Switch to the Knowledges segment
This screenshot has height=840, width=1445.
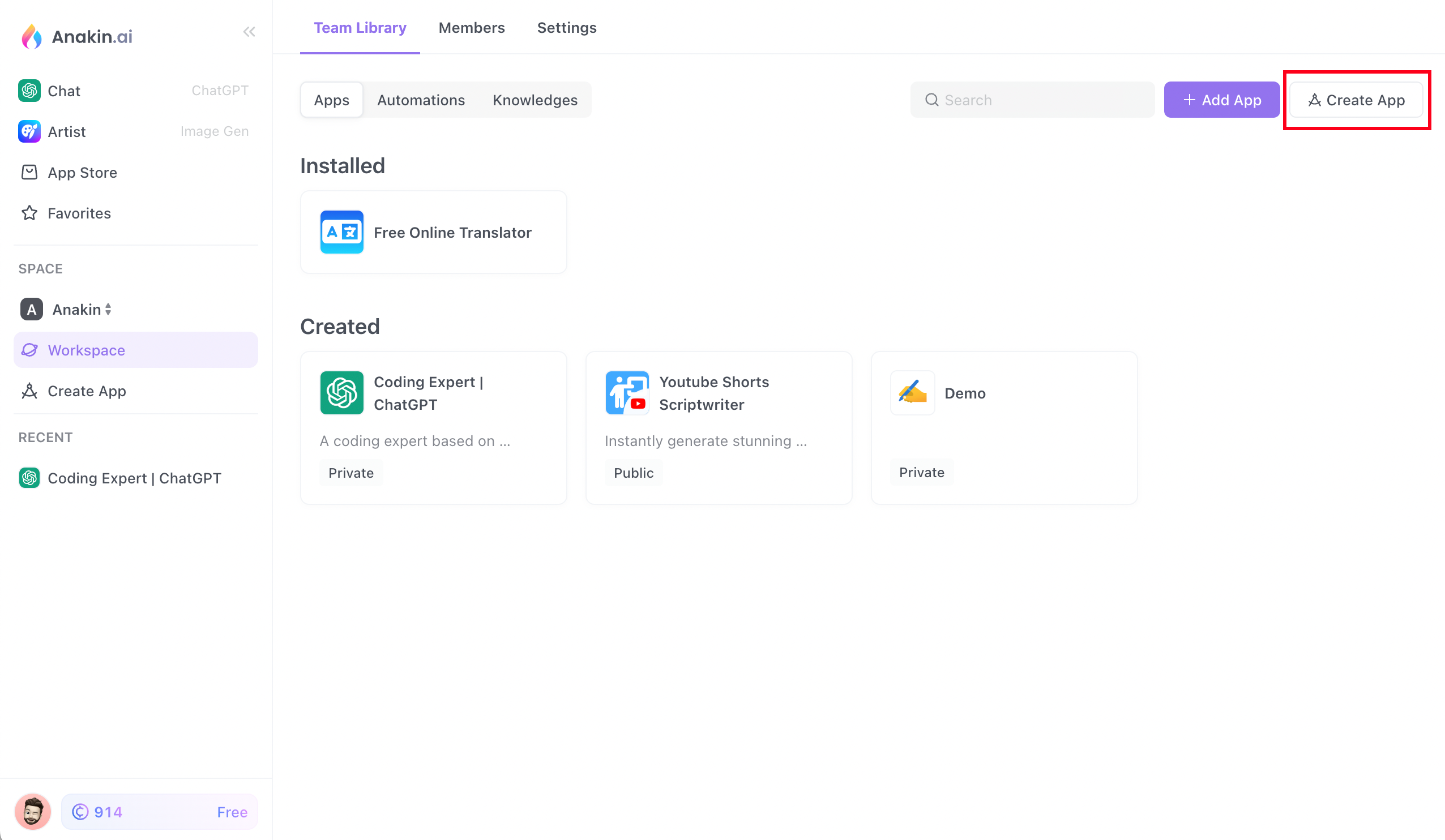pos(535,100)
